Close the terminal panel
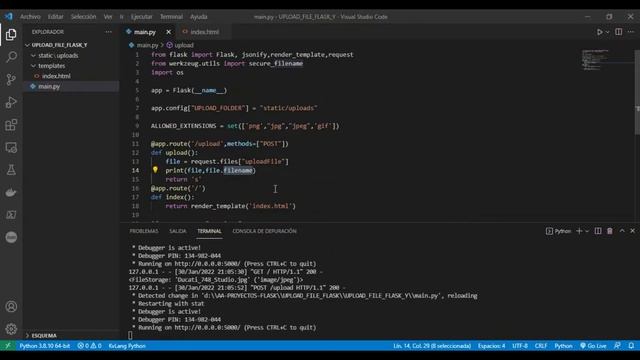 point(633,231)
